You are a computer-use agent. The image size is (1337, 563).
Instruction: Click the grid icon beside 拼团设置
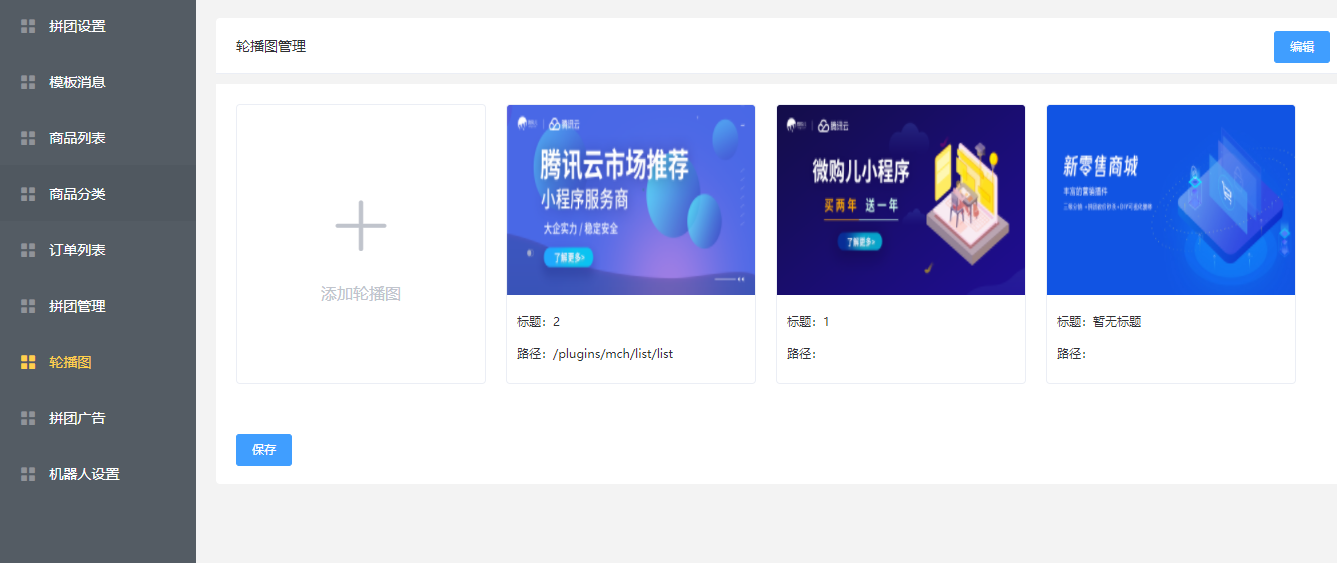pyautogui.click(x=28, y=26)
